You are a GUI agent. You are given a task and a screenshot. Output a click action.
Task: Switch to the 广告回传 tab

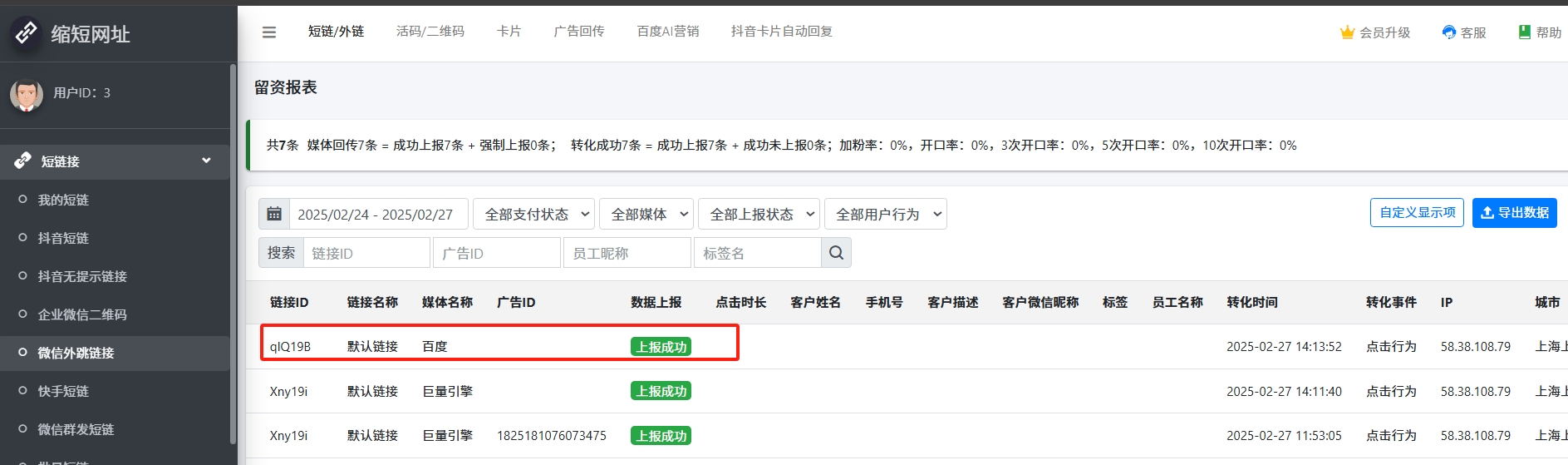pos(578,32)
